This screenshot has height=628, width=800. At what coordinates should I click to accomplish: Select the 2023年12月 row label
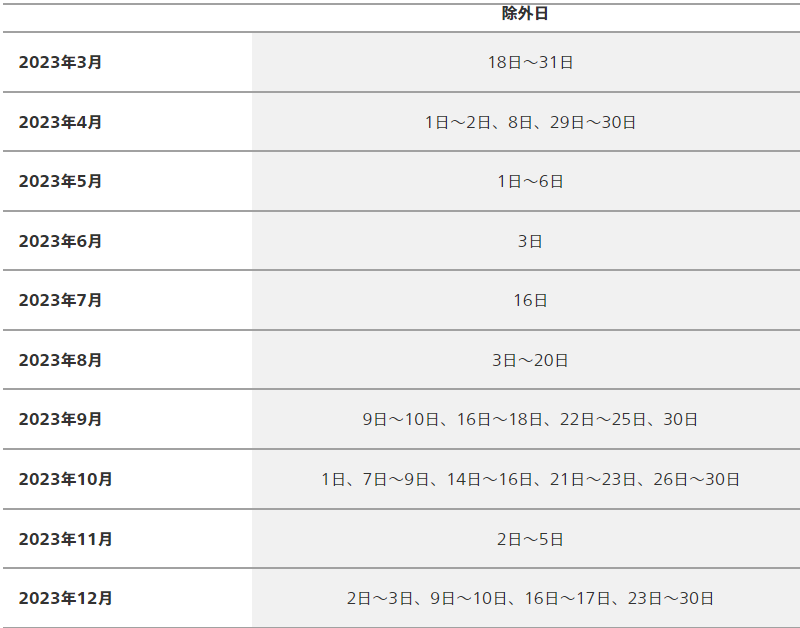65,598
